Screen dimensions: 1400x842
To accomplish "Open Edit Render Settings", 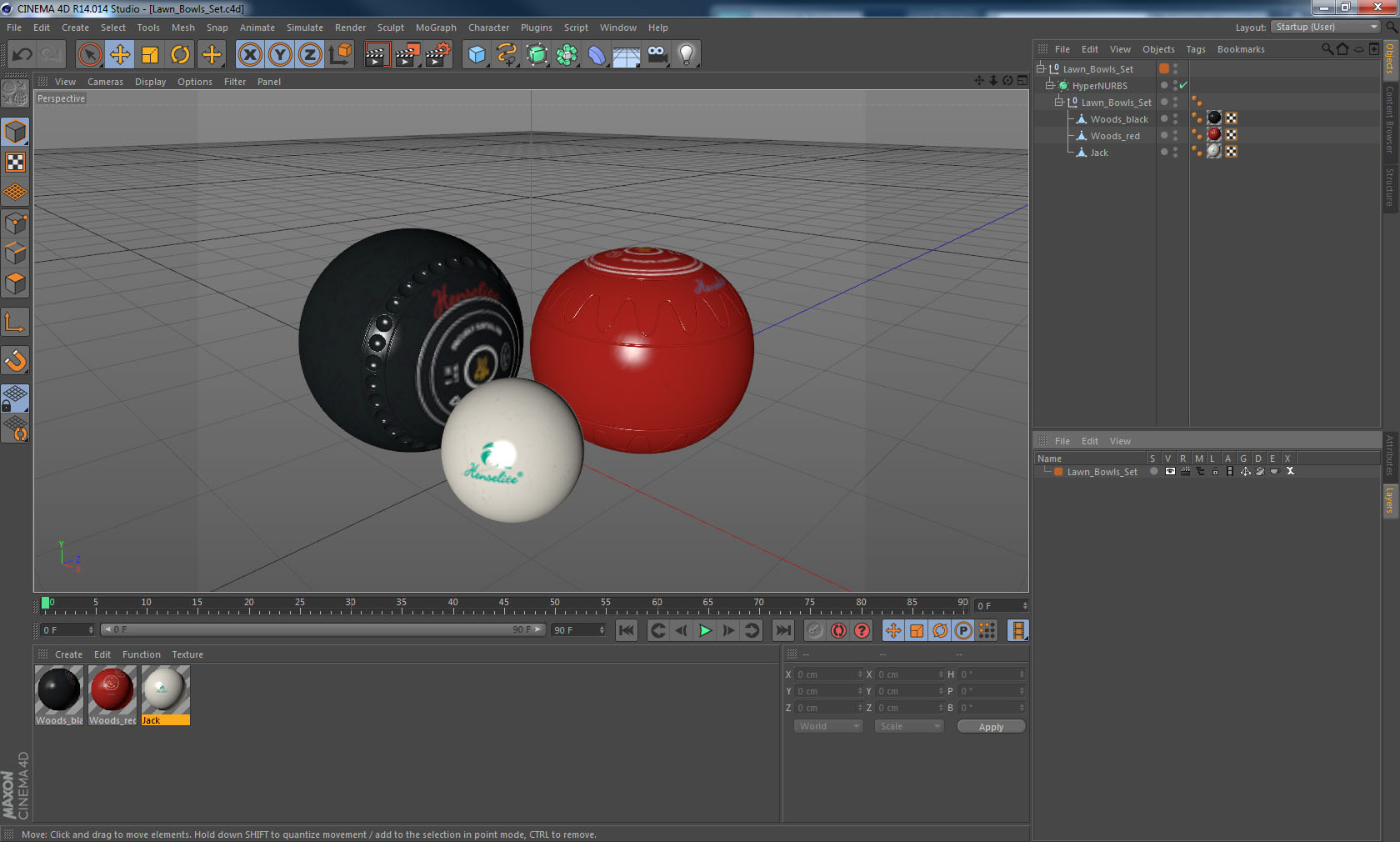I will [438, 55].
